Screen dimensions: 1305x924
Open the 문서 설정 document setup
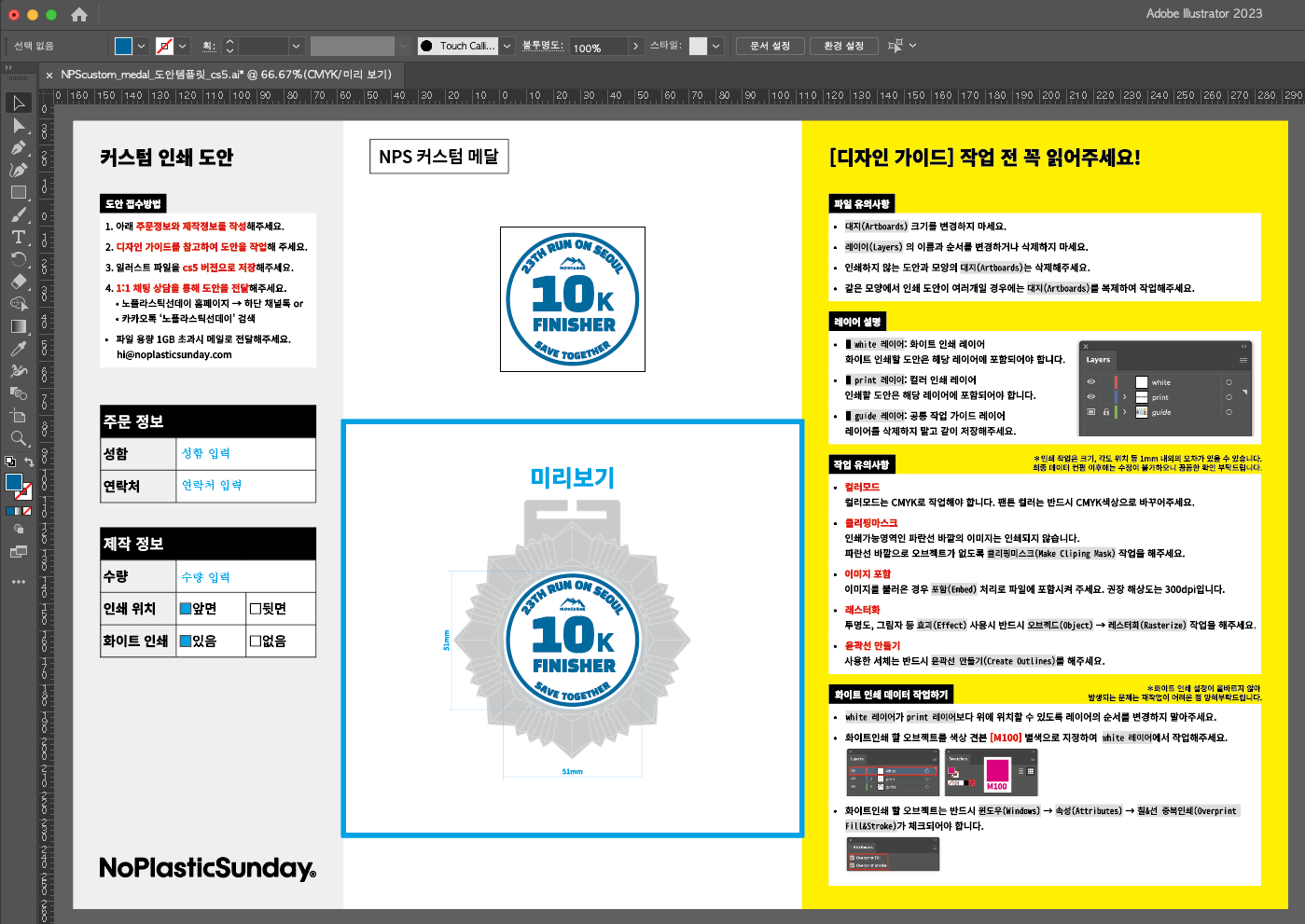771,46
